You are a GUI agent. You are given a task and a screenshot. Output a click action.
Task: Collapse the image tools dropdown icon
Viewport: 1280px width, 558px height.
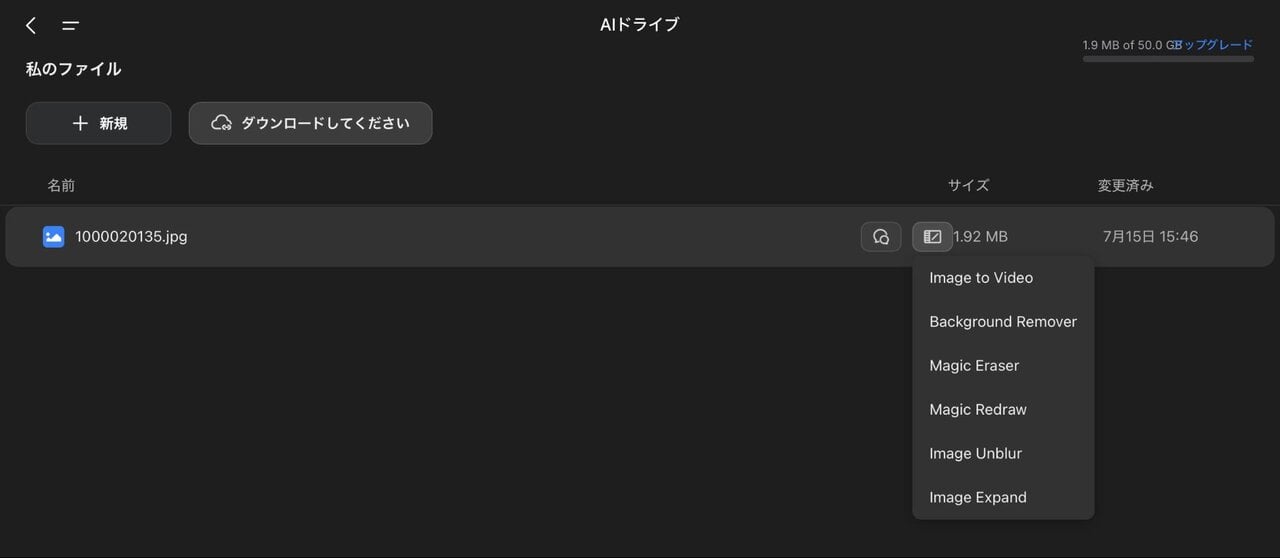(x=932, y=237)
